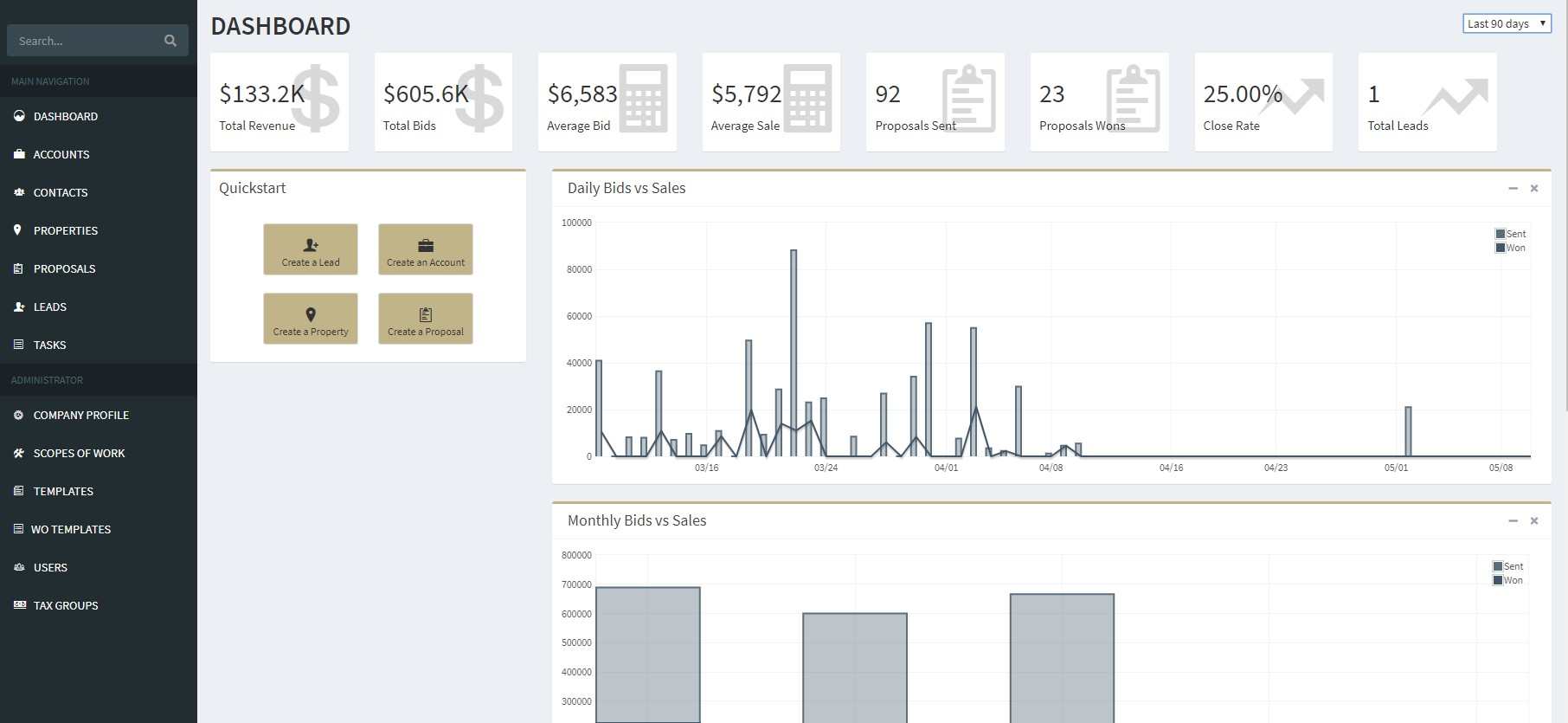Click the Dashboard gauge icon in sidebar
1568x723 pixels.
(19, 116)
